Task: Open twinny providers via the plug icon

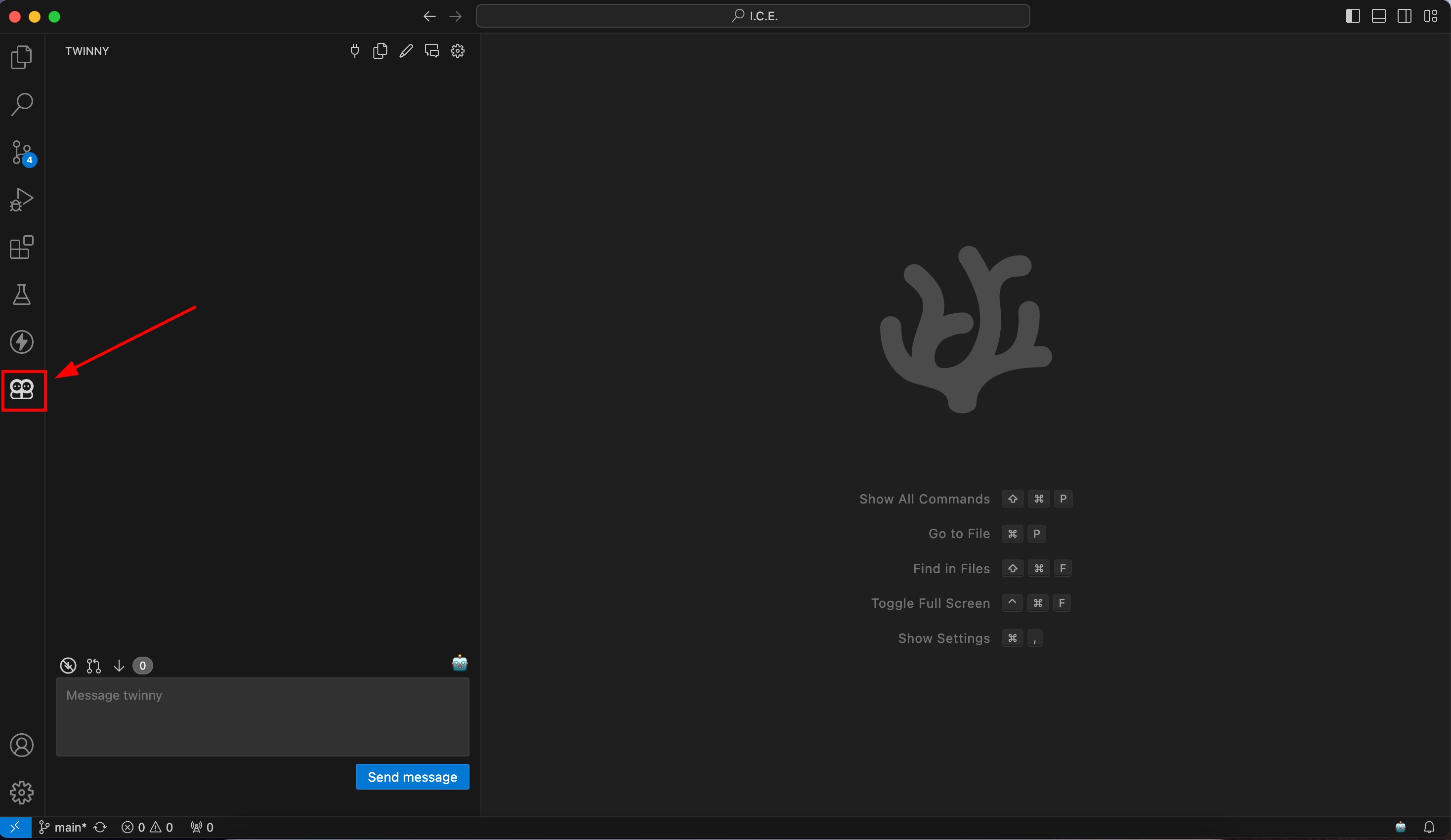Action: coord(355,51)
